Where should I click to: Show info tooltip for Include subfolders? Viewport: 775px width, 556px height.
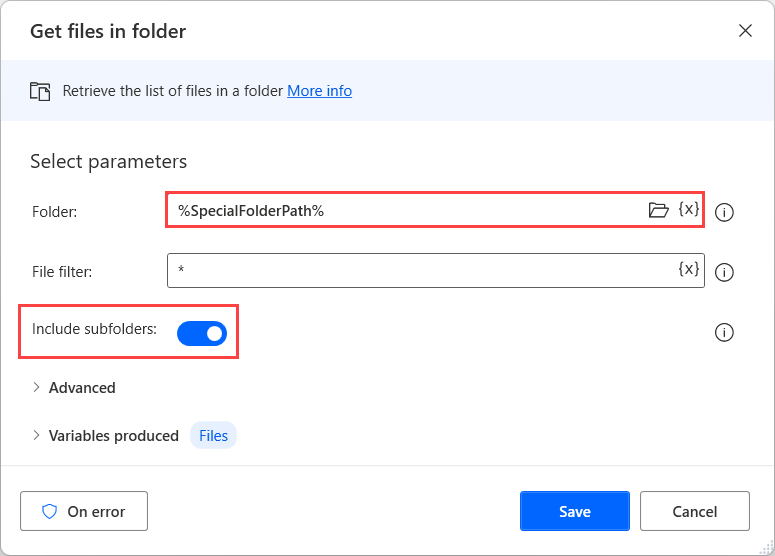click(725, 333)
